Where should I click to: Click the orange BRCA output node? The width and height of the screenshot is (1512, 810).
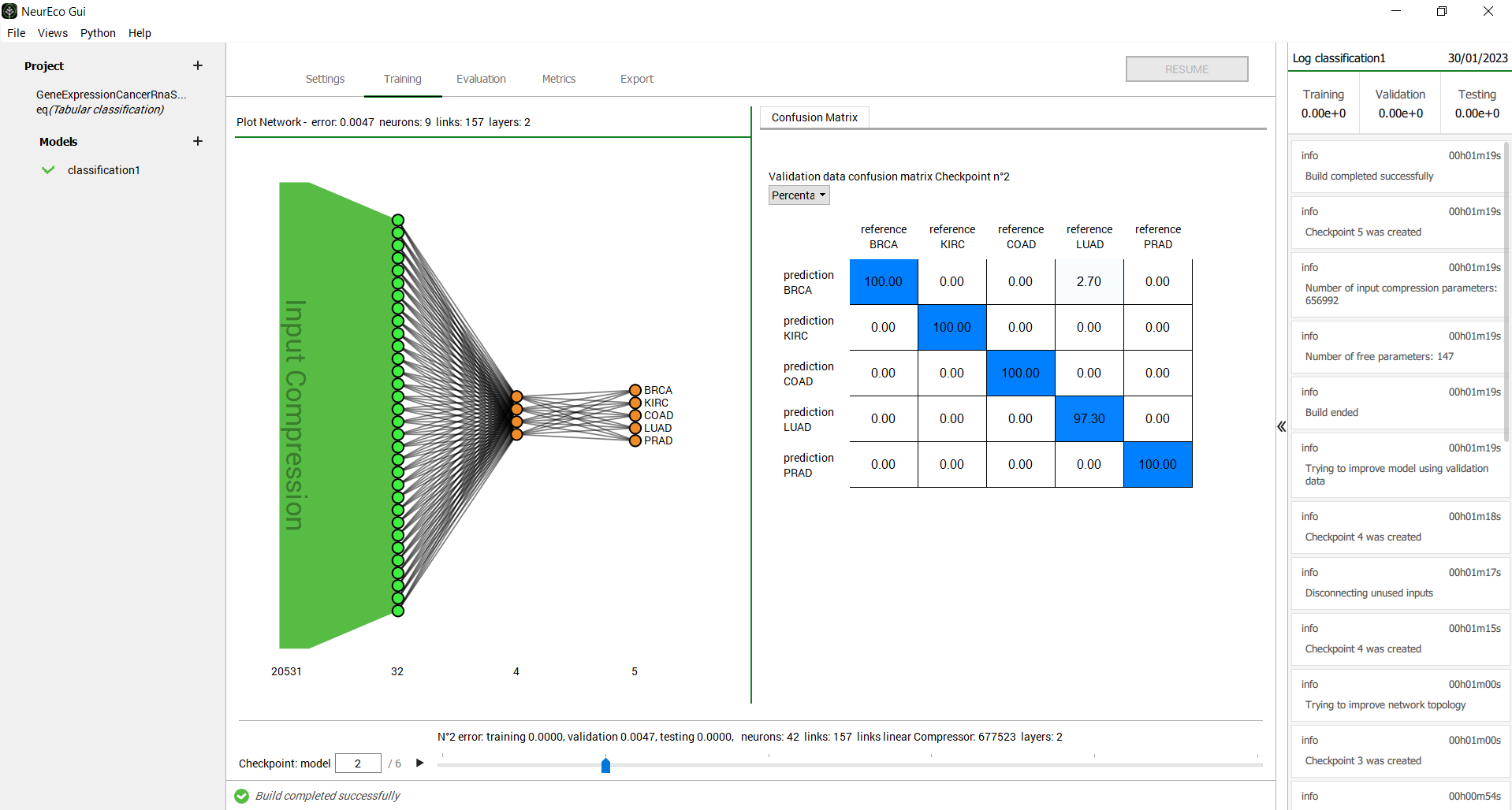pyautogui.click(x=635, y=390)
